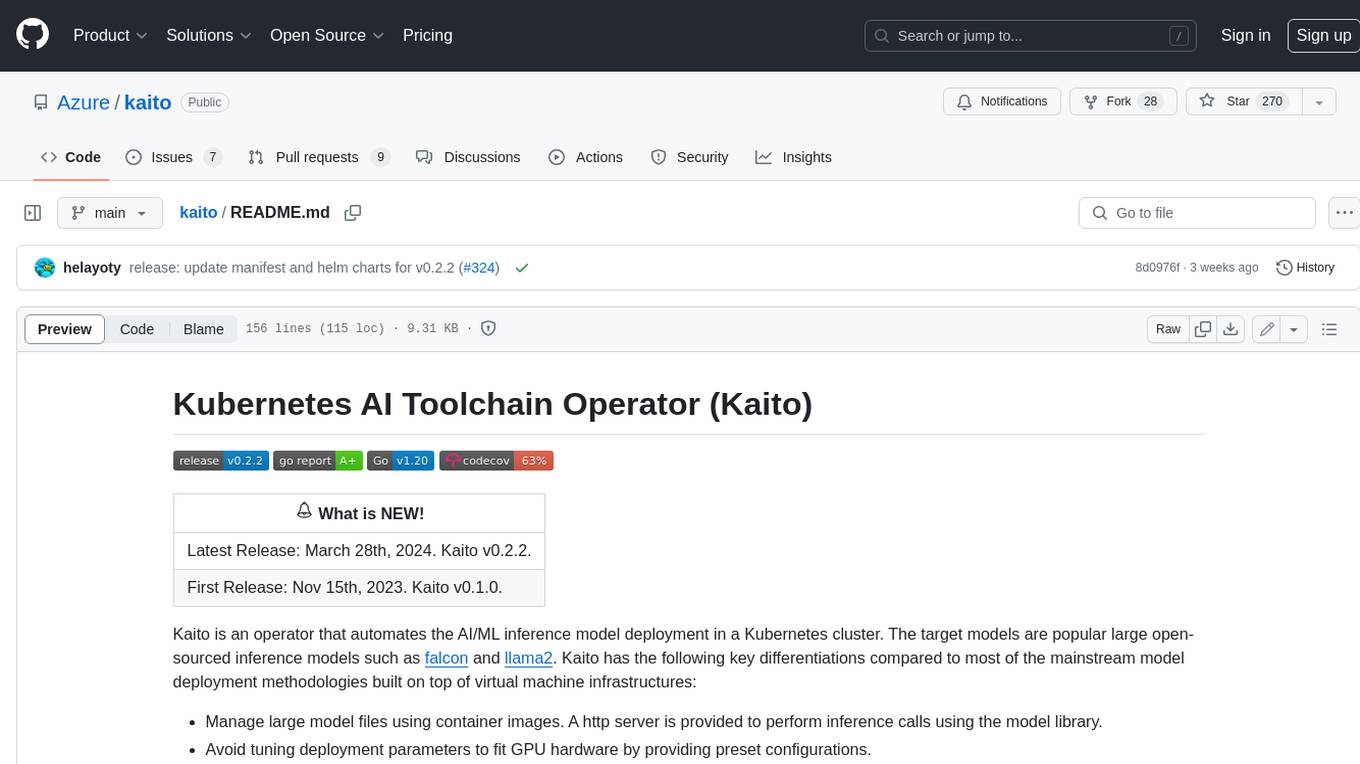The image size is (1360, 764).
Task: Edit the file with pencil icon
Action: [1267, 329]
